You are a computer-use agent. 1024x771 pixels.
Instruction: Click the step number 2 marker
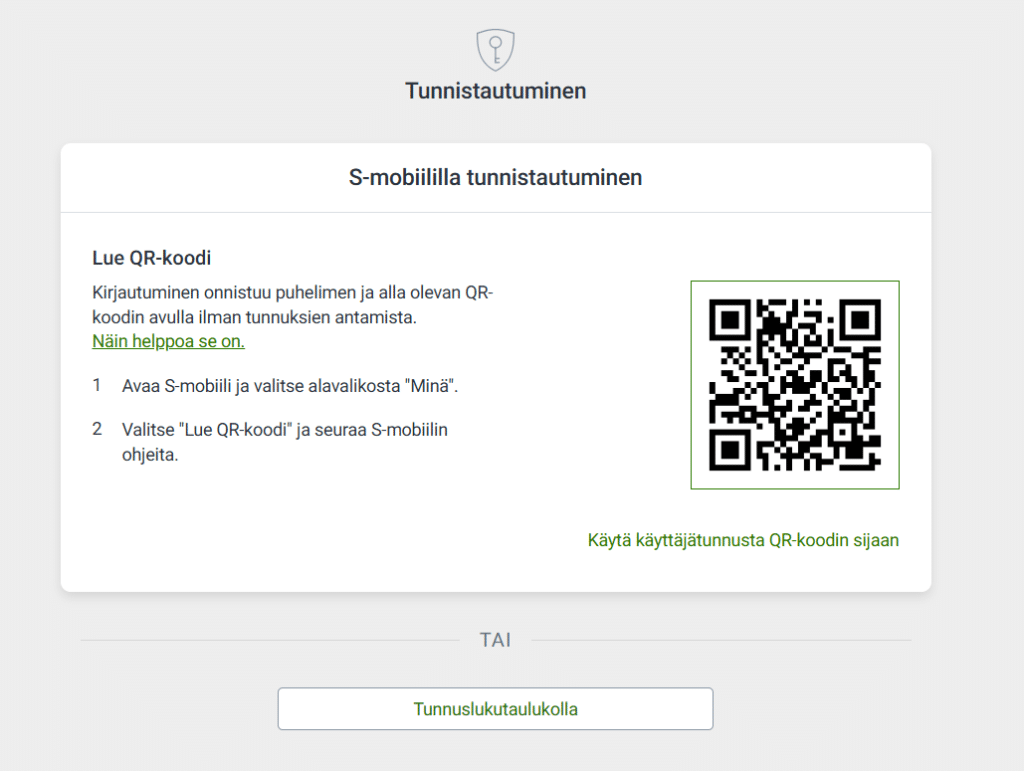(x=97, y=430)
